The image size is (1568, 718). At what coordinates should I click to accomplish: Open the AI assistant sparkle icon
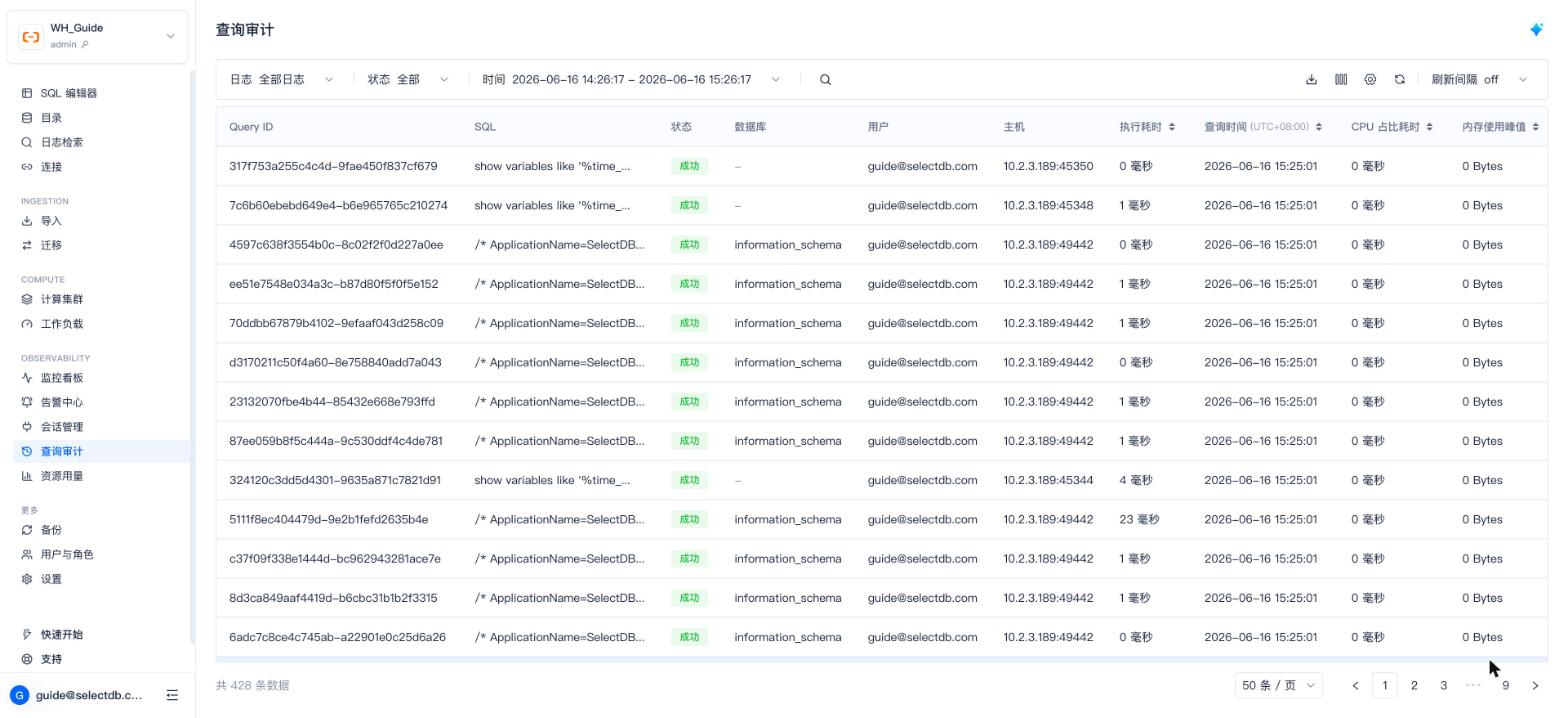(1536, 30)
